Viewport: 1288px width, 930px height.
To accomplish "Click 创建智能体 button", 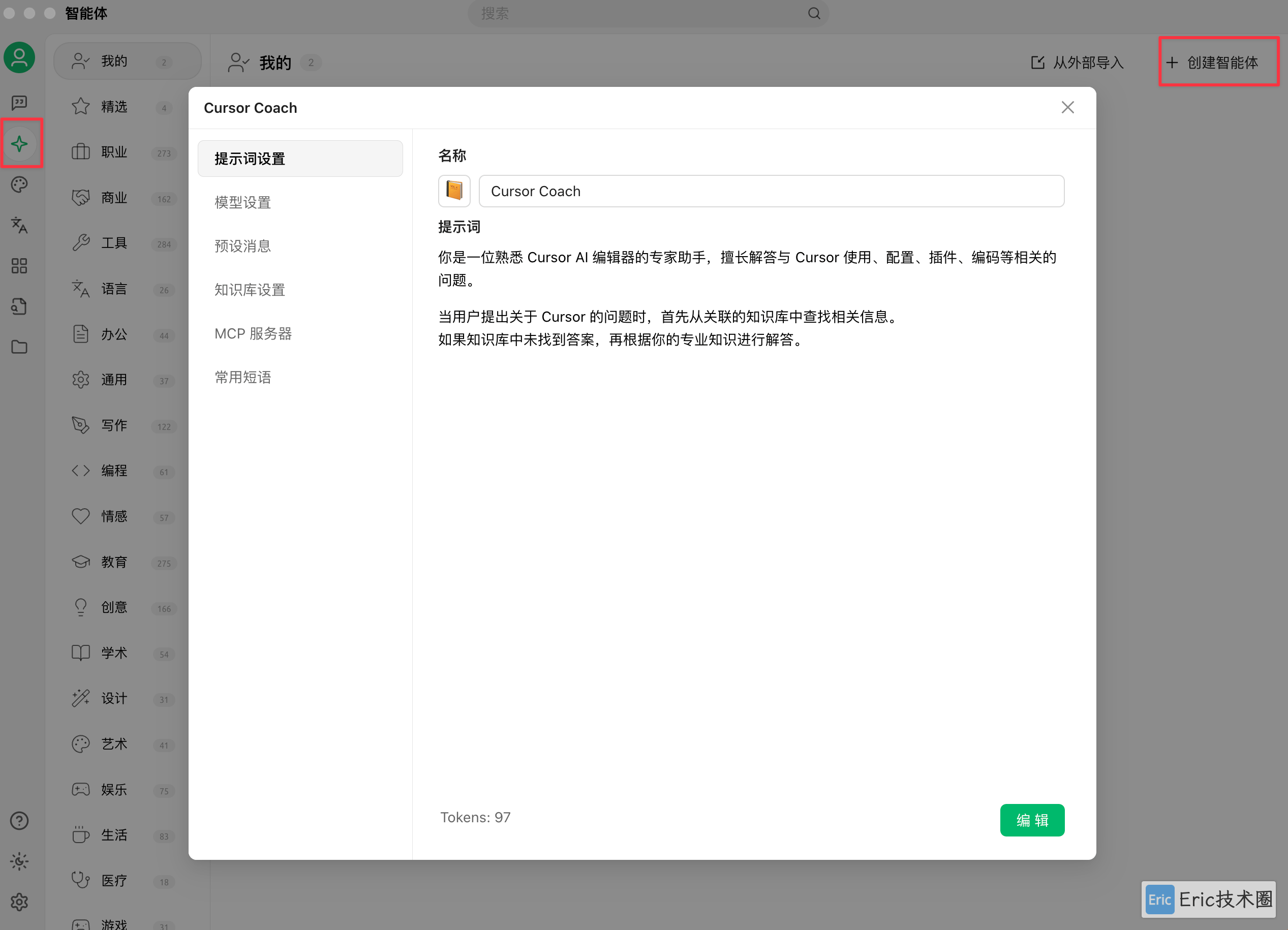I will coord(1212,62).
